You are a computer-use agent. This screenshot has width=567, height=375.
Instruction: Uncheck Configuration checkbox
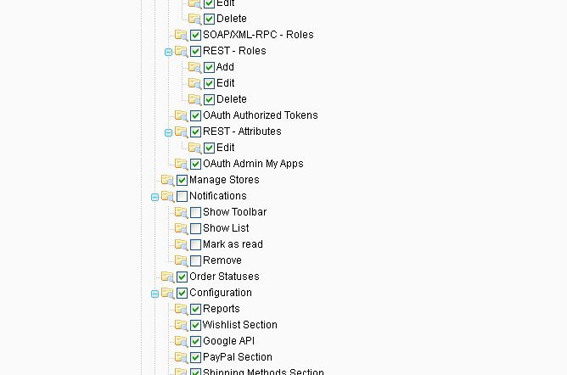click(182, 293)
